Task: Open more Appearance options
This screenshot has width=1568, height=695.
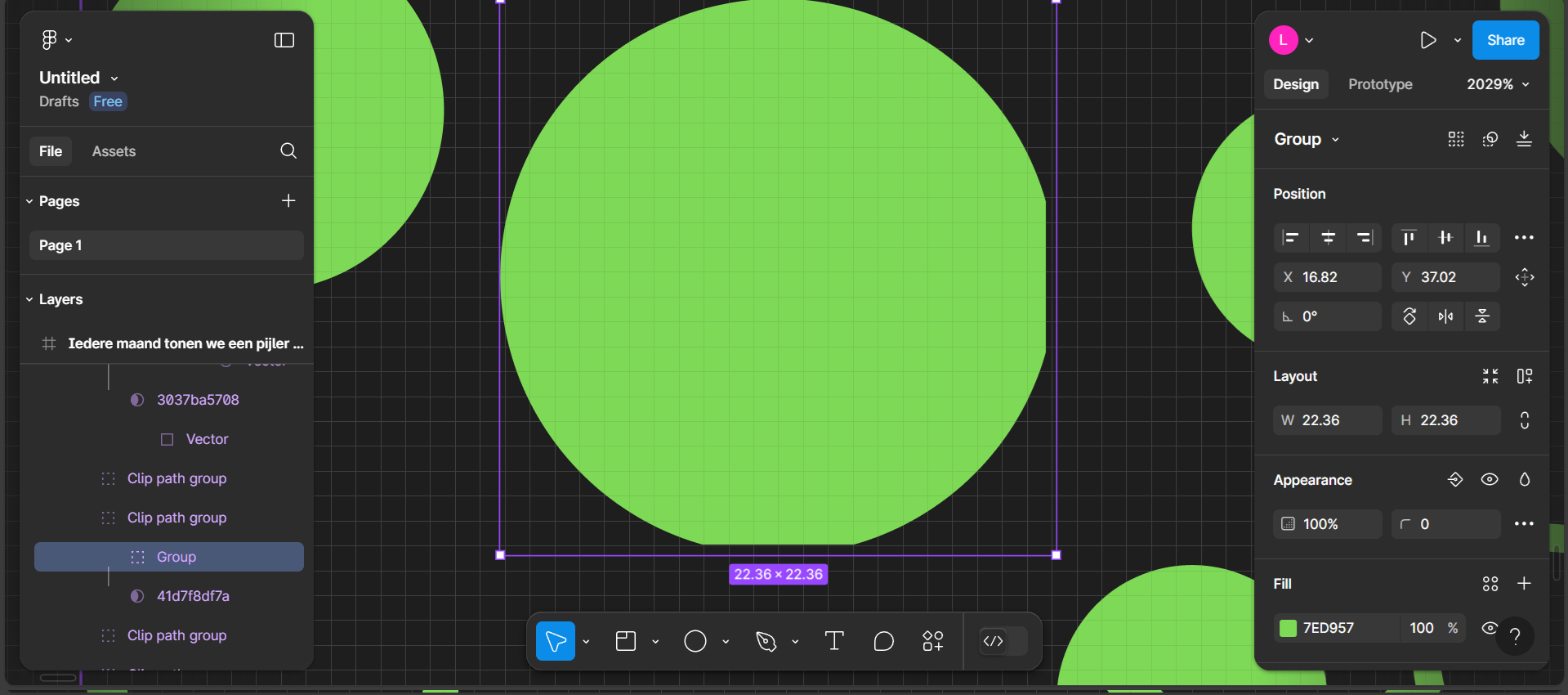Action: 1524,524
